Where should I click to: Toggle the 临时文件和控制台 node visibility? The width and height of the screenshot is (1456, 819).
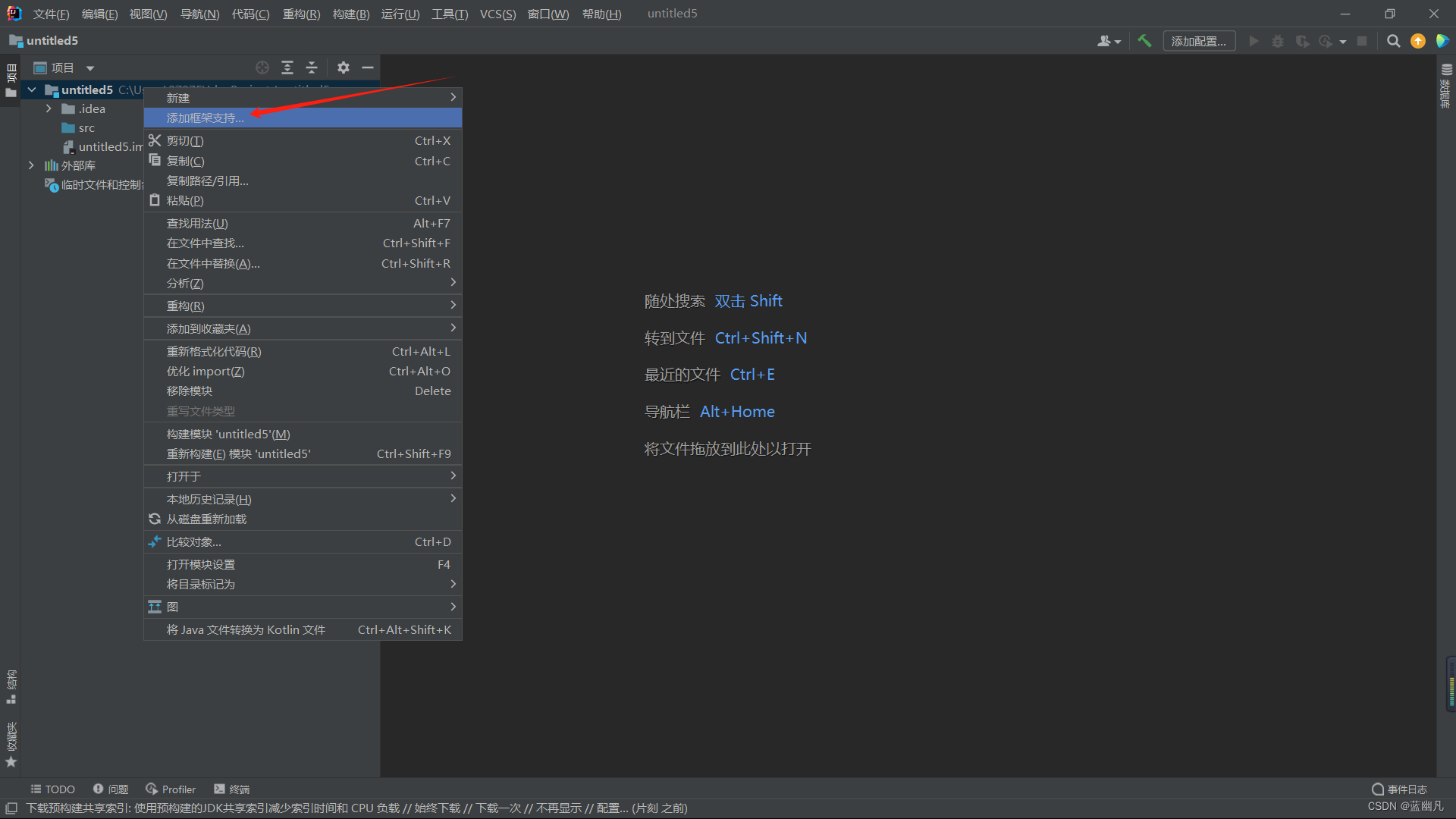pos(31,184)
